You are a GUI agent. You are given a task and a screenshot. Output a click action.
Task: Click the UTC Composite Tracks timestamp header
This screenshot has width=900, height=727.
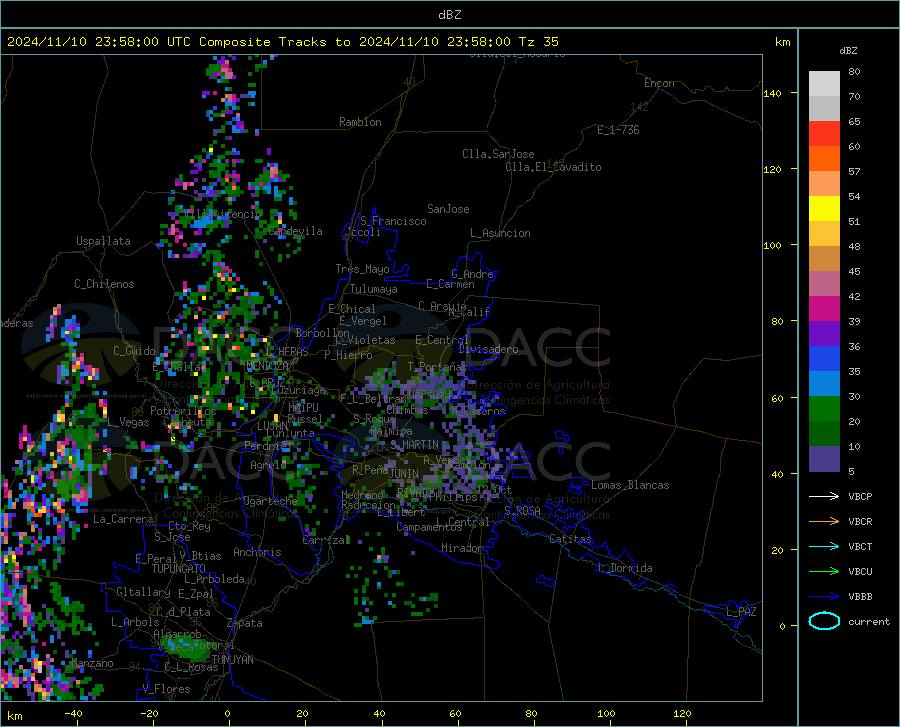[283, 42]
